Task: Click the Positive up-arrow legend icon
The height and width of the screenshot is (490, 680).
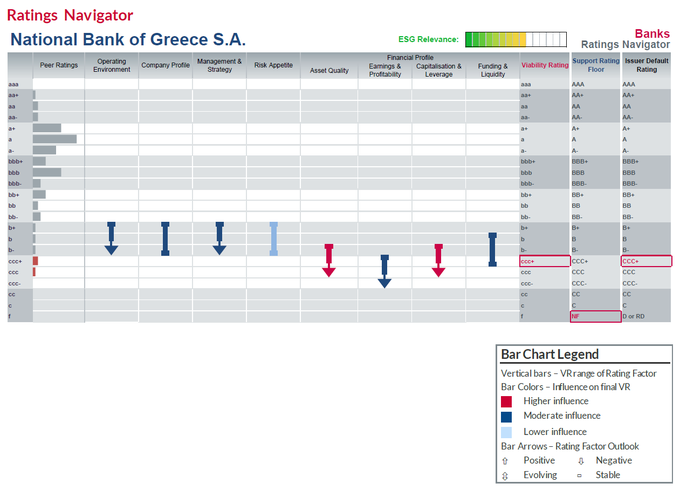Action: [x=505, y=461]
